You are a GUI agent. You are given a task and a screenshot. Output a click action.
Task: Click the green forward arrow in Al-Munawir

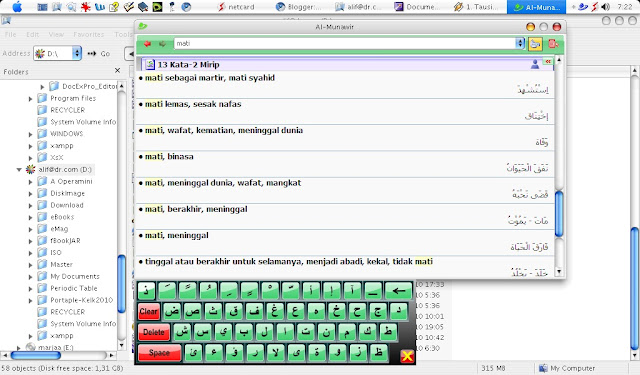click(x=162, y=44)
